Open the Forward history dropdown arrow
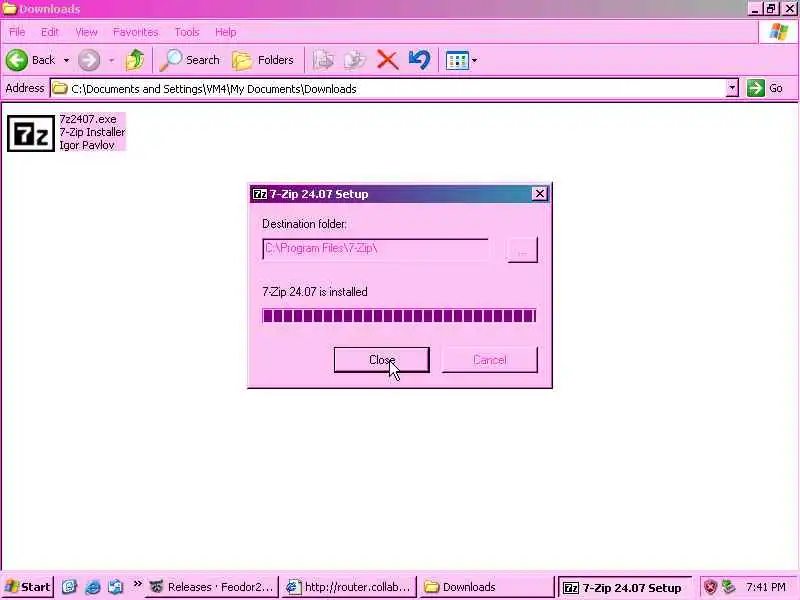800x600 pixels. pyautogui.click(x=111, y=60)
